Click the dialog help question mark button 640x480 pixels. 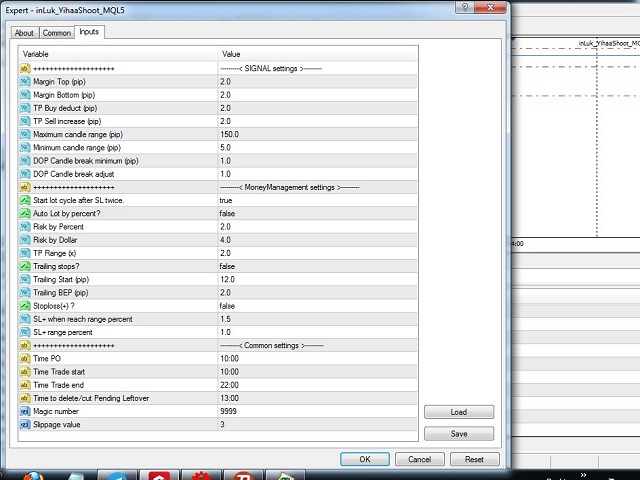[x=465, y=7]
